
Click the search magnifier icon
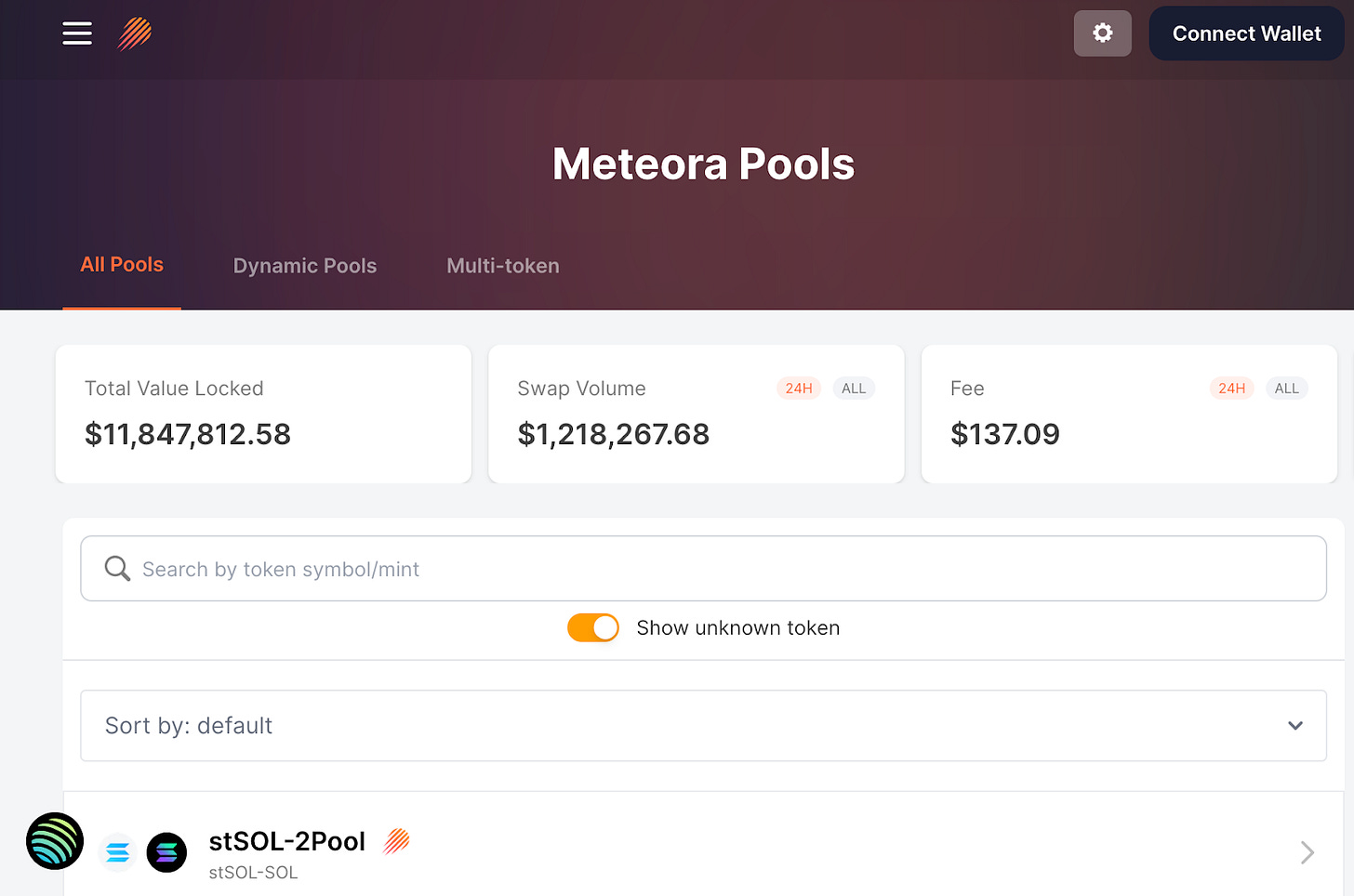tap(116, 568)
